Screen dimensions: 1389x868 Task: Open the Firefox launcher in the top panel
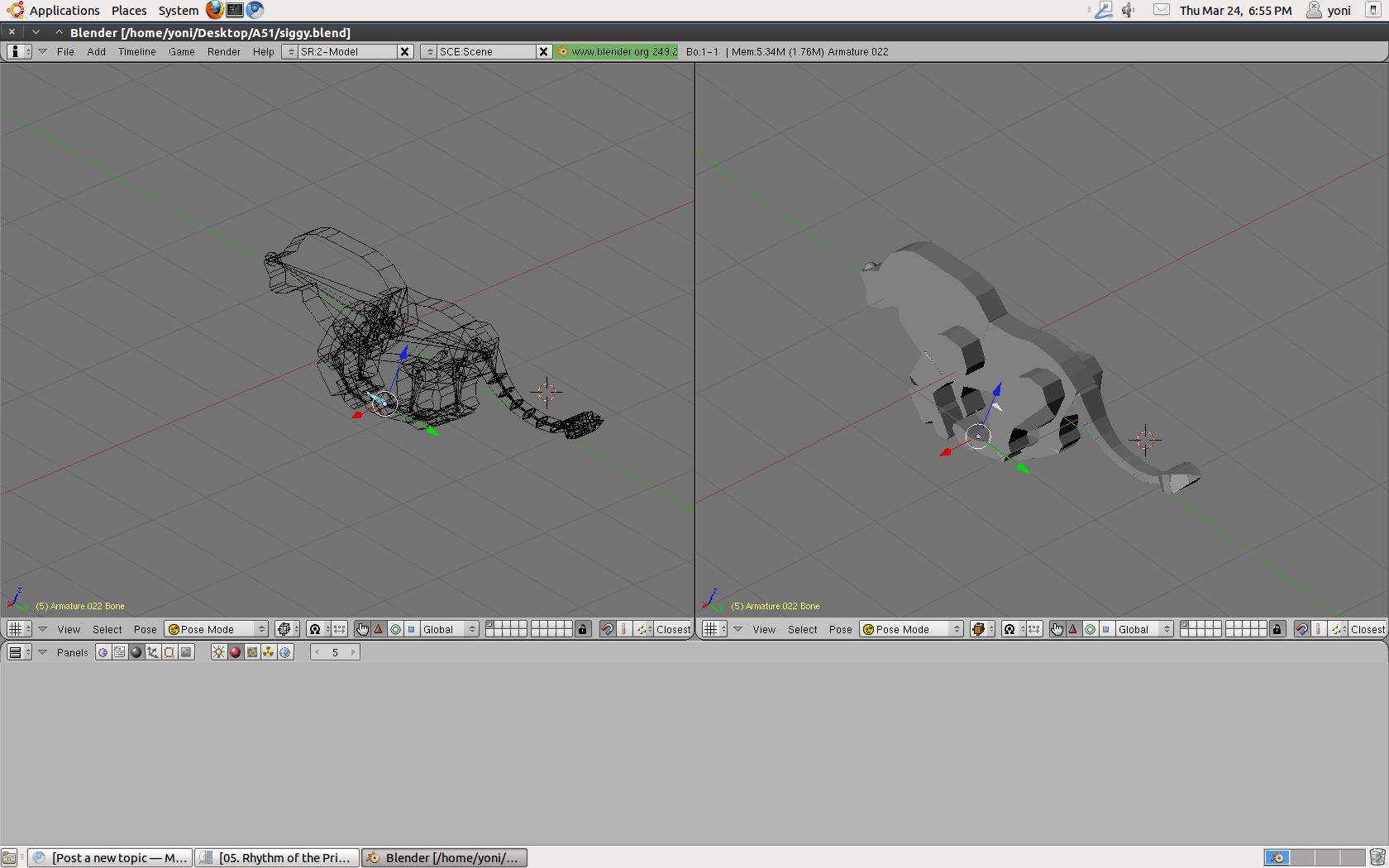point(214,10)
